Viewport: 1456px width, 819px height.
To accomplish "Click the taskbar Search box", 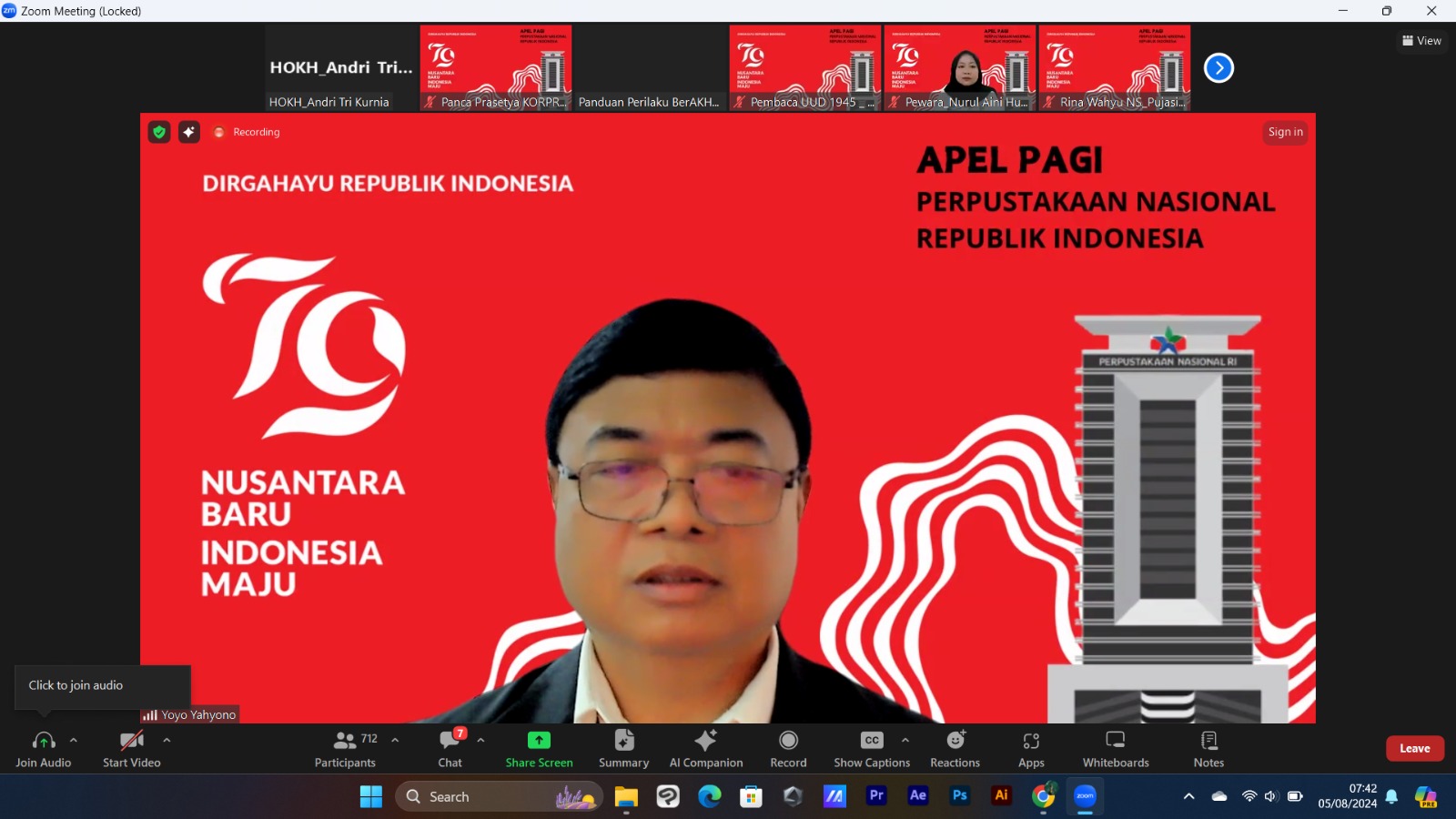I will (499, 797).
